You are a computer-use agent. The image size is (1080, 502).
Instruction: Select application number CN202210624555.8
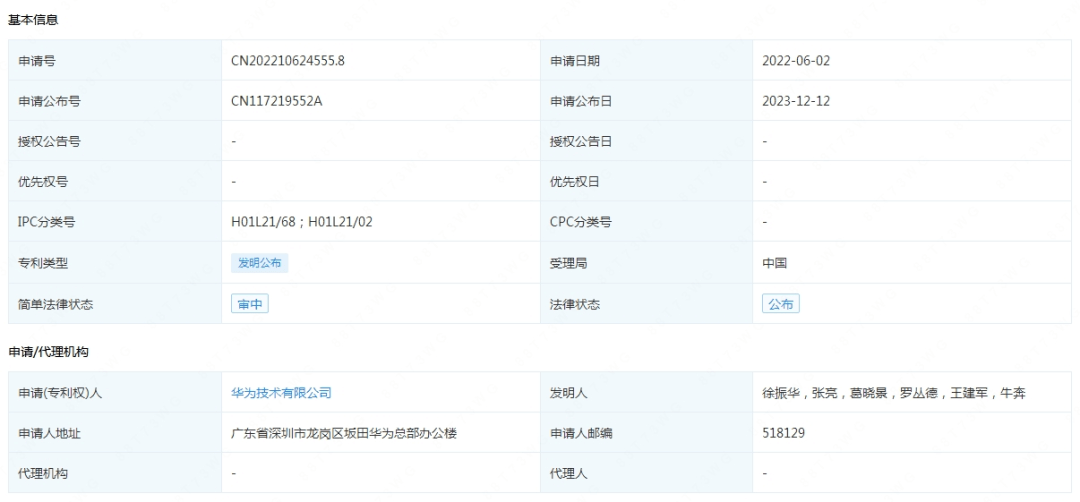point(288,61)
